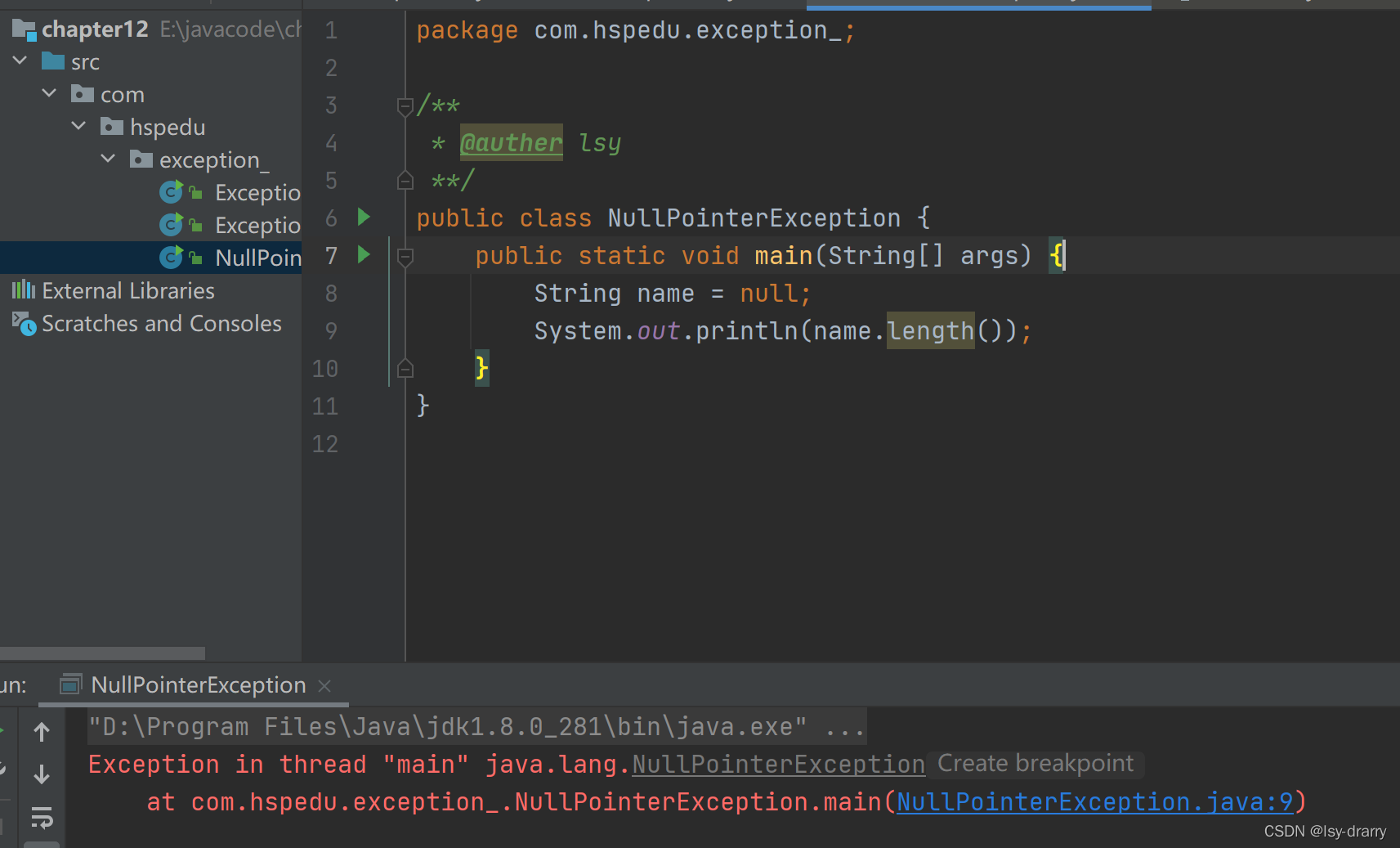Collapse the src folder chevron
Image resolution: width=1400 pixels, height=848 pixels.
click(x=20, y=61)
